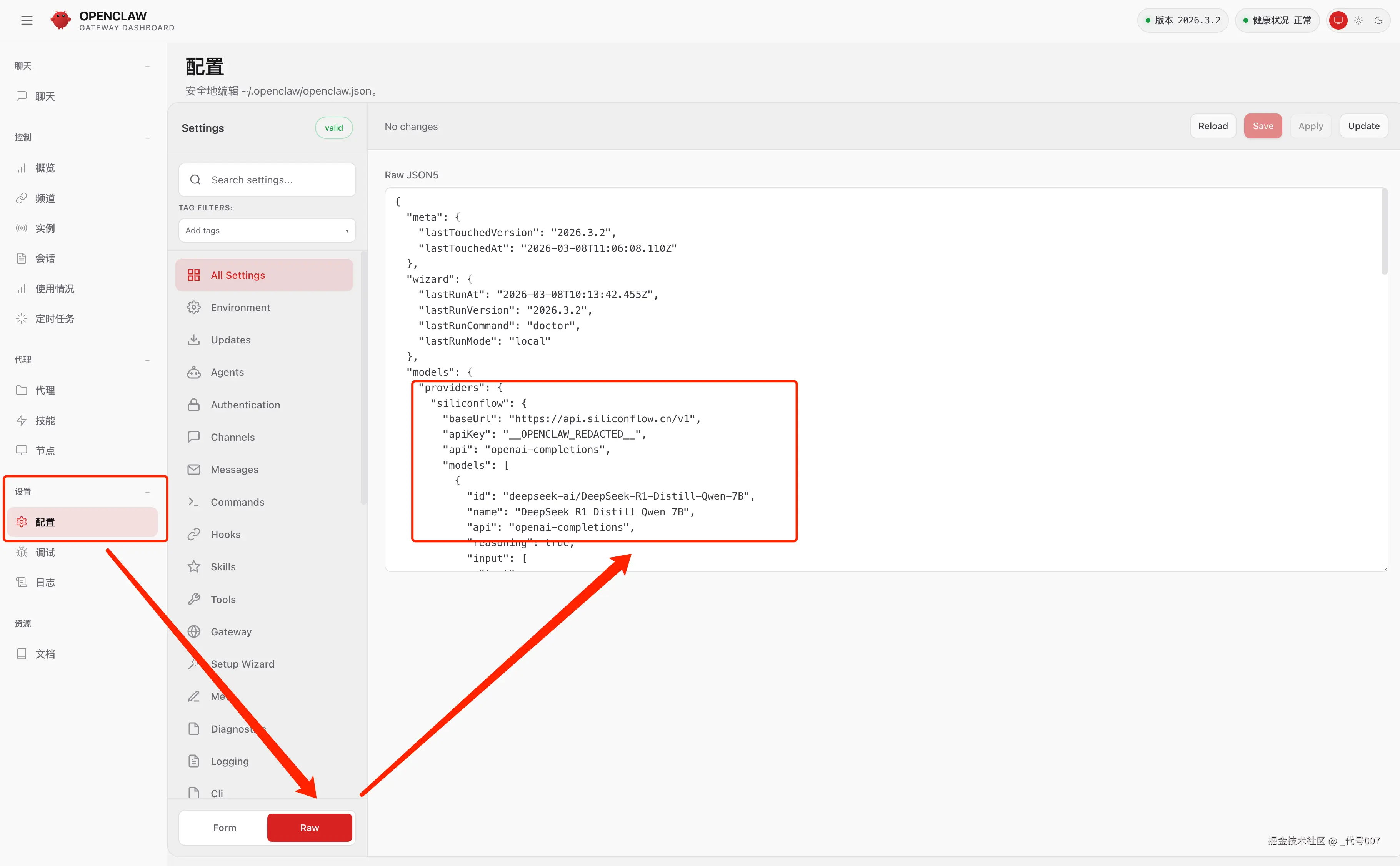This screenshot has height=866, width=1400.
Task: Collapse the 代理 sidebar section
Action: pos(147,360)
